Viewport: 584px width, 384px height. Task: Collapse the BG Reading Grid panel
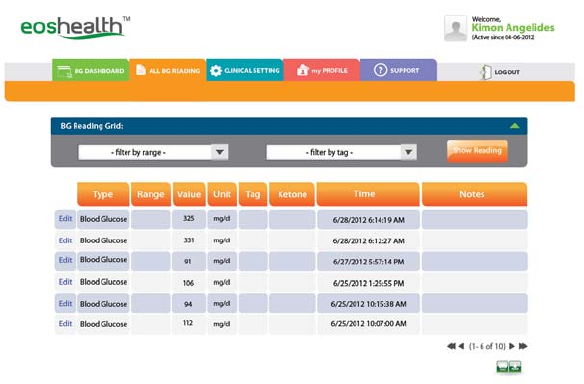pyautogui.click(x=514, y=126)
